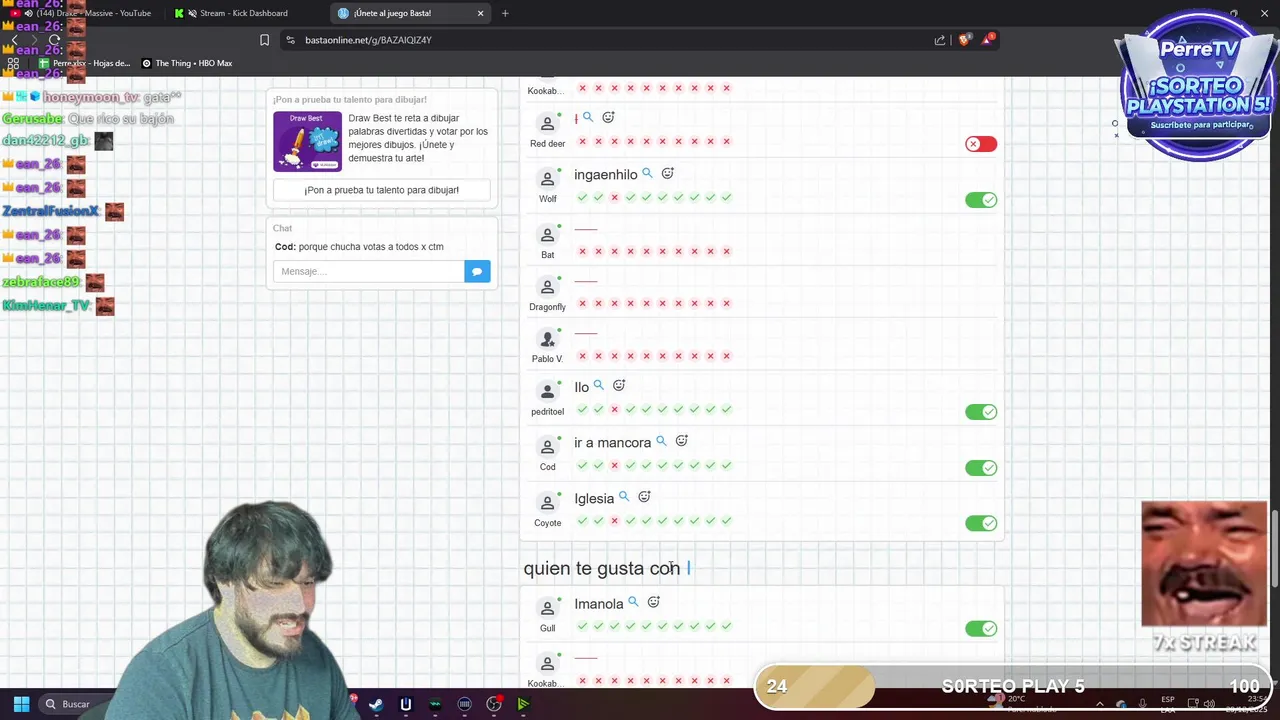This screenshot has width=1280, height=720.
Task: Search the answer 'Iglesia' via magnifier
Action: pos(624,498)
